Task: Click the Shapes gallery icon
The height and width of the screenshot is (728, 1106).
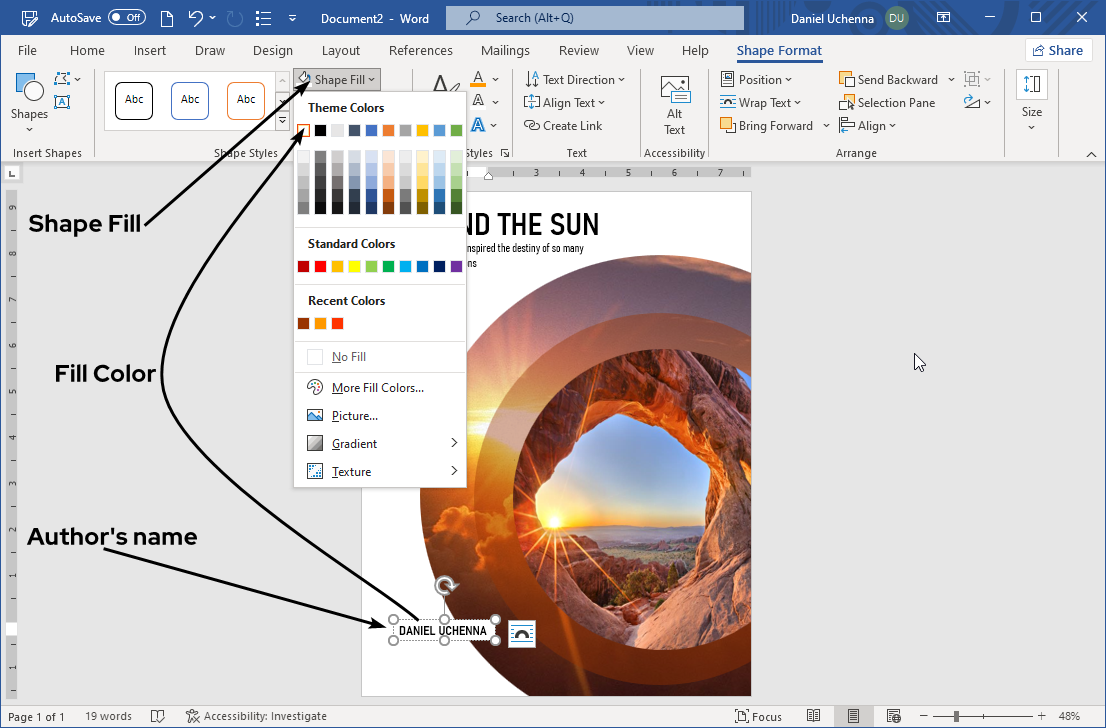Action: pyautogui.click(x=29, y=96)
